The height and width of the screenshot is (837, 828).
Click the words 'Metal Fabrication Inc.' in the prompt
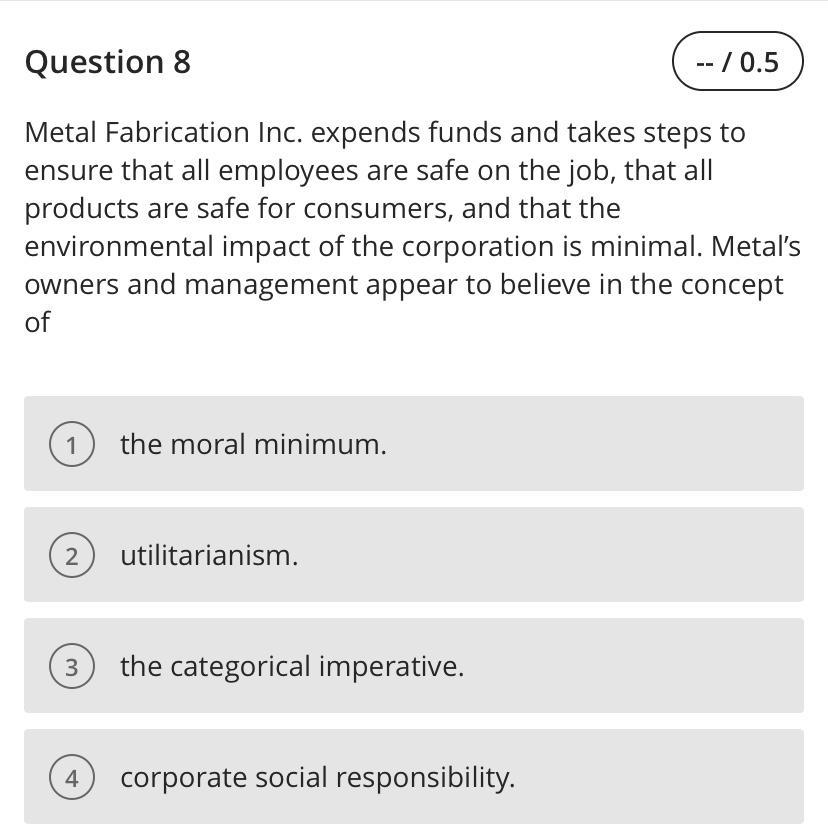(163, 132)
